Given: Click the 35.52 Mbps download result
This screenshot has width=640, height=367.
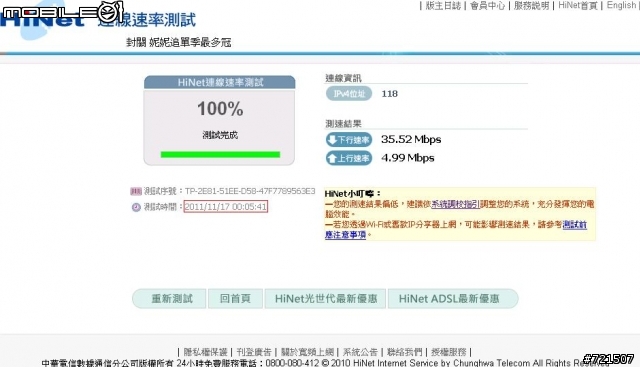Looking at the screenshot, I should point(411,139).
